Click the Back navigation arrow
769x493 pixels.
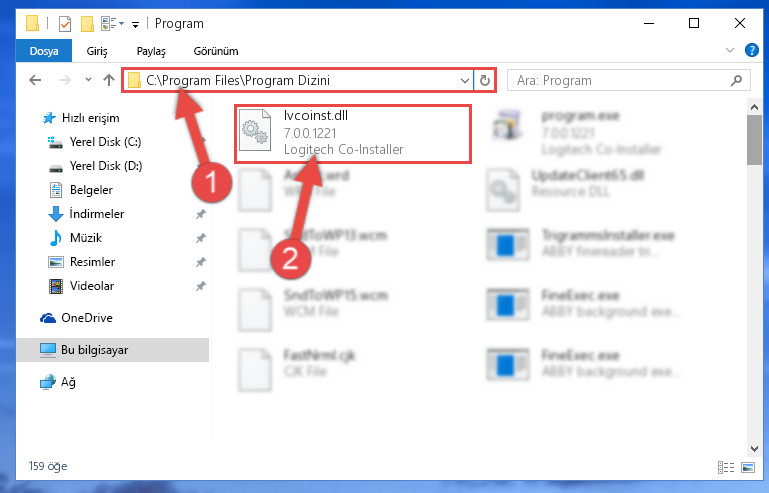[x=35, y=80]
